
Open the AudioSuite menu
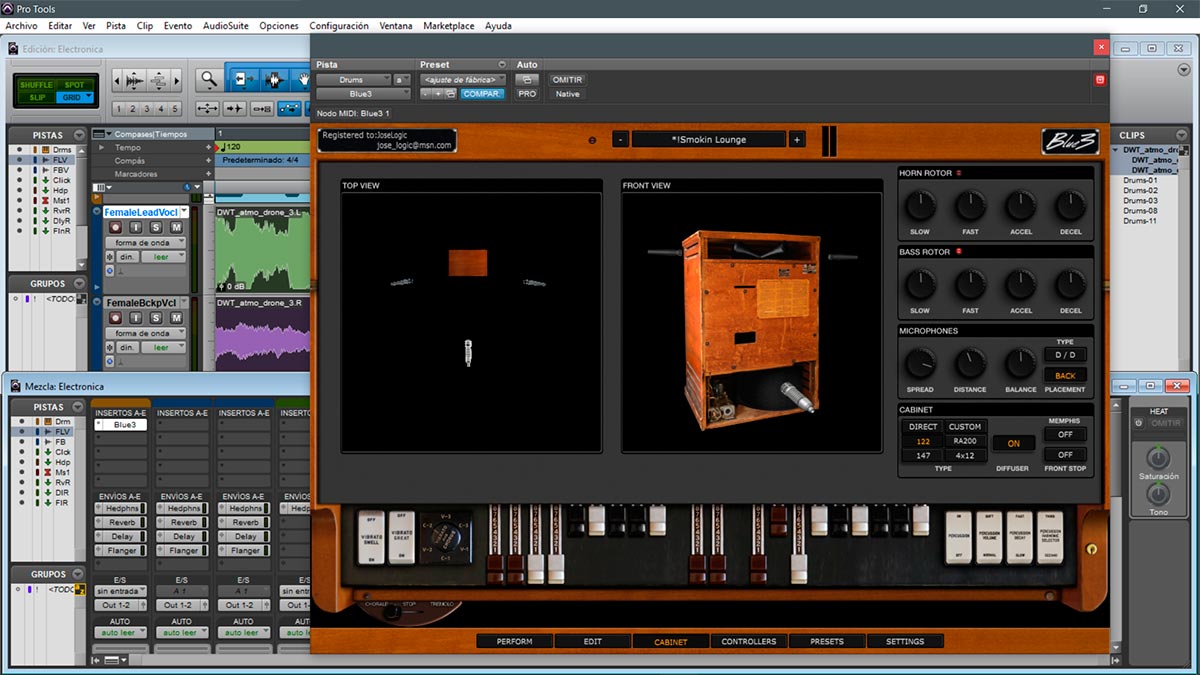point(226,26)
